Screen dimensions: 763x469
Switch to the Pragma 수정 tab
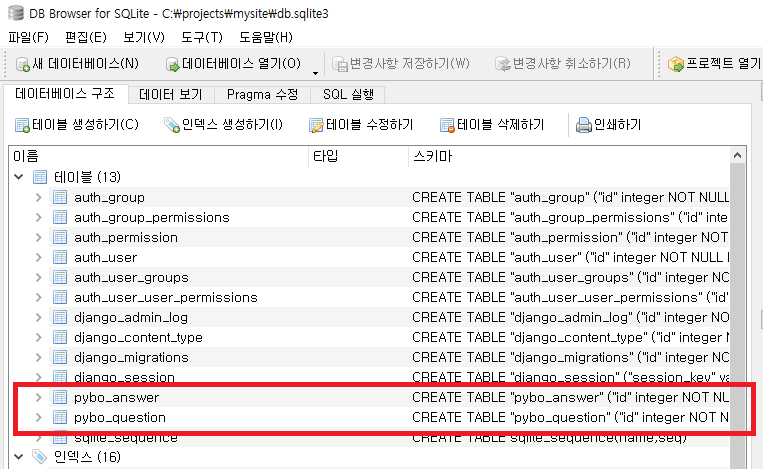[262, 94]
